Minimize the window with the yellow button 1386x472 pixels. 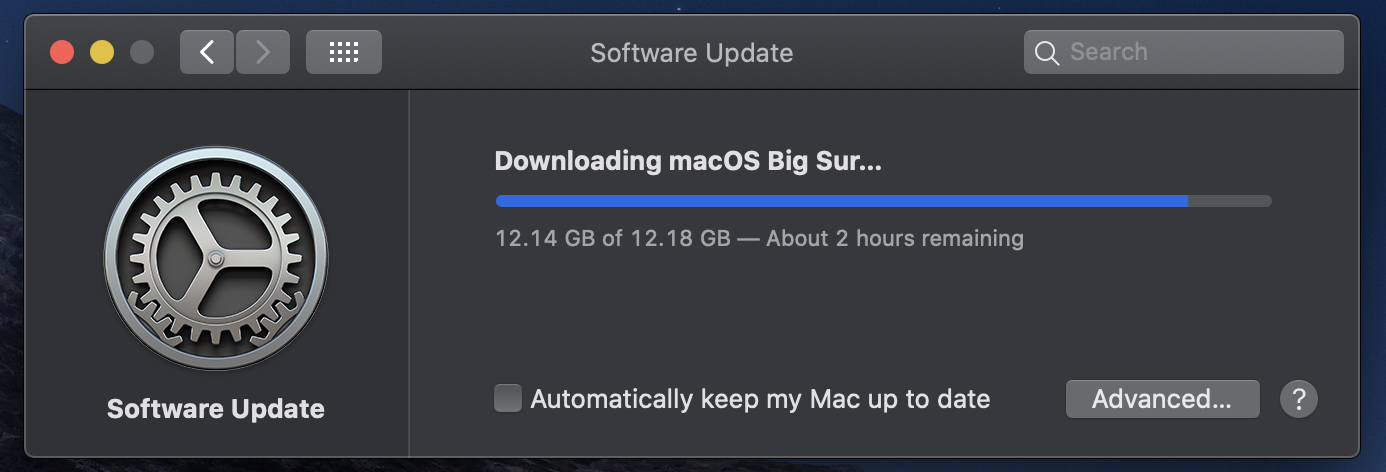(x=102, y=52)
